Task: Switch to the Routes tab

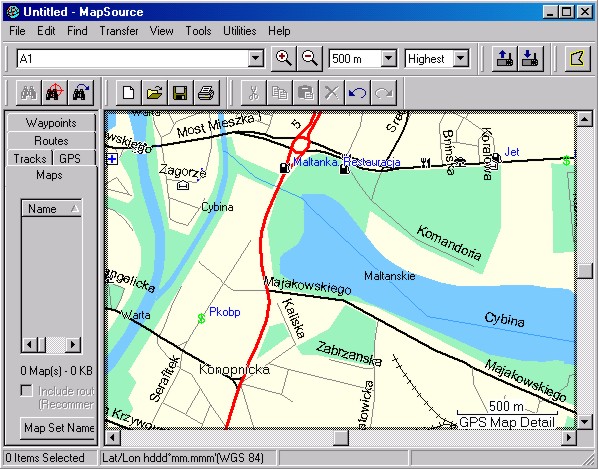Action: point(51,141)
